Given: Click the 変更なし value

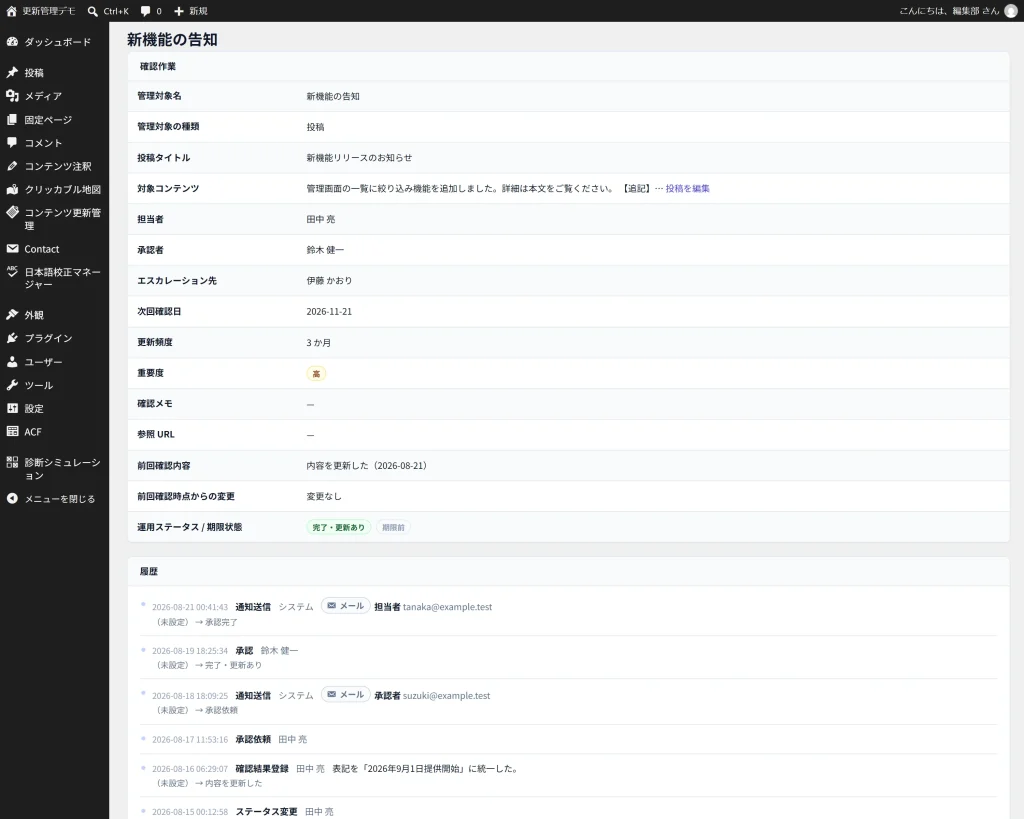Looking at the screenshot, I should click(x=324, y=496).
